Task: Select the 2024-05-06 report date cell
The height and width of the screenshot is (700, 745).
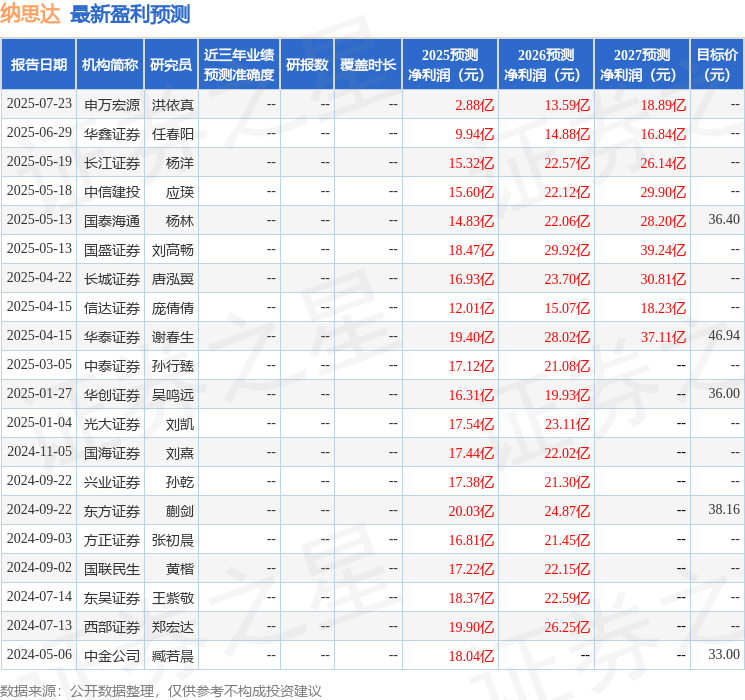Action: 39,656
